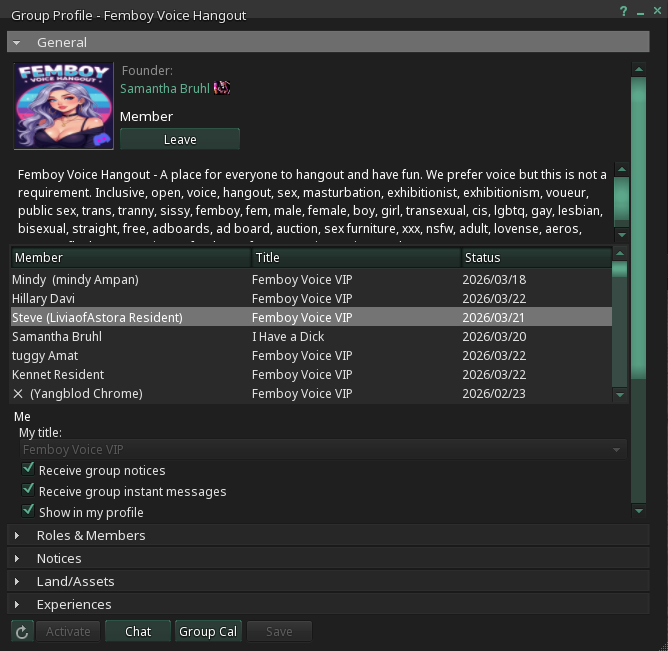
Task: Expand the Notices section
Action: [x=328, y=558]
